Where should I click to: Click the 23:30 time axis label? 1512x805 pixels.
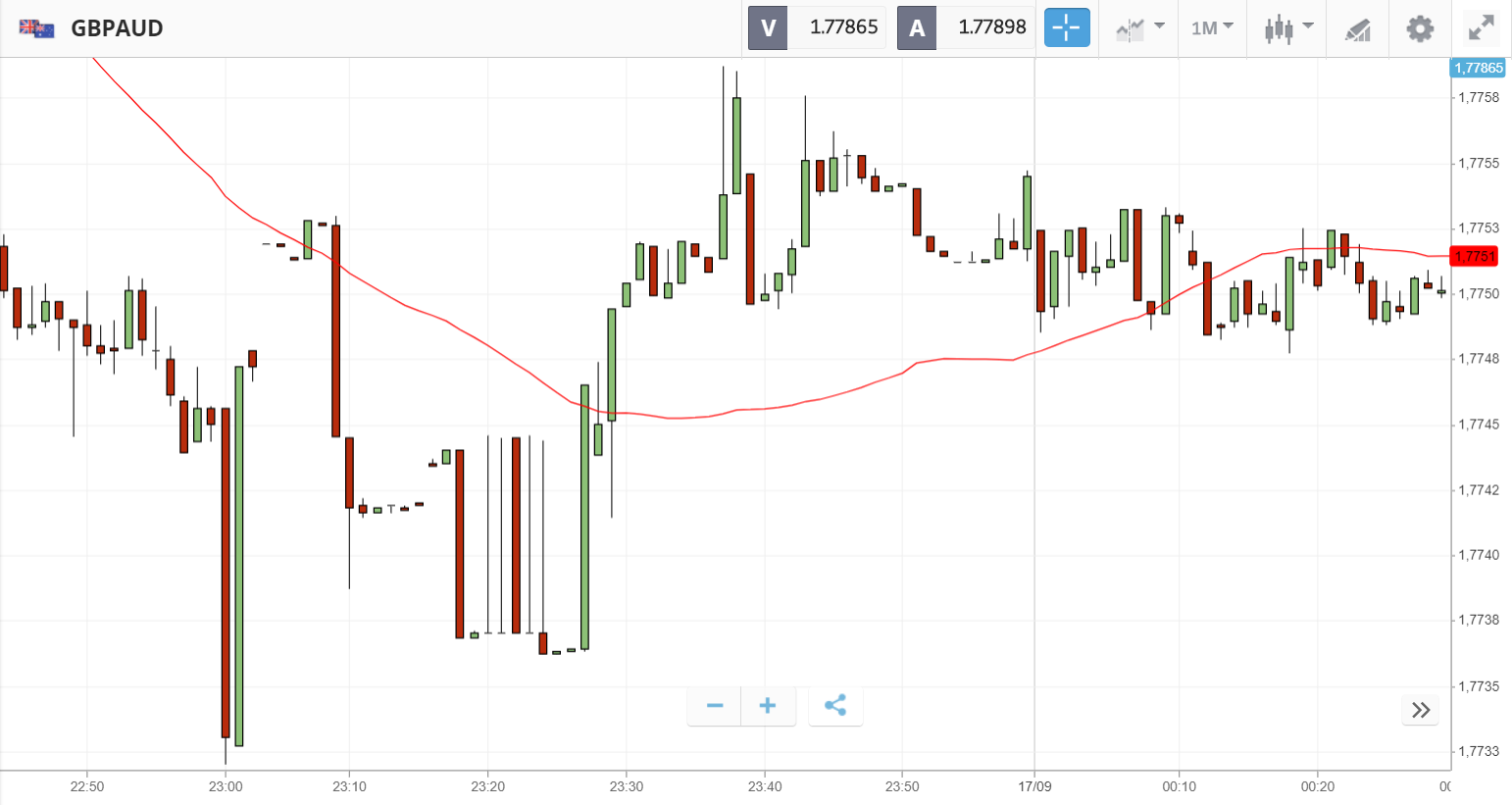627,786
